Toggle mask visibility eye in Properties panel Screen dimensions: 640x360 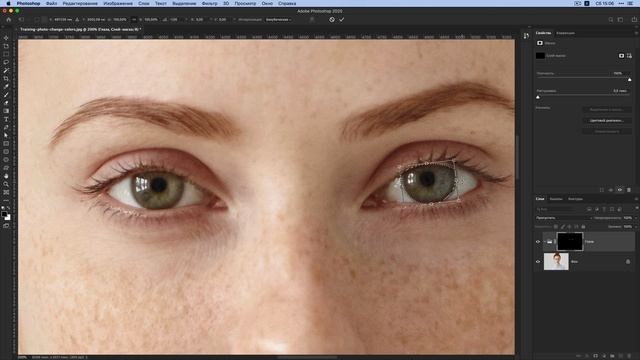point(620,190)
